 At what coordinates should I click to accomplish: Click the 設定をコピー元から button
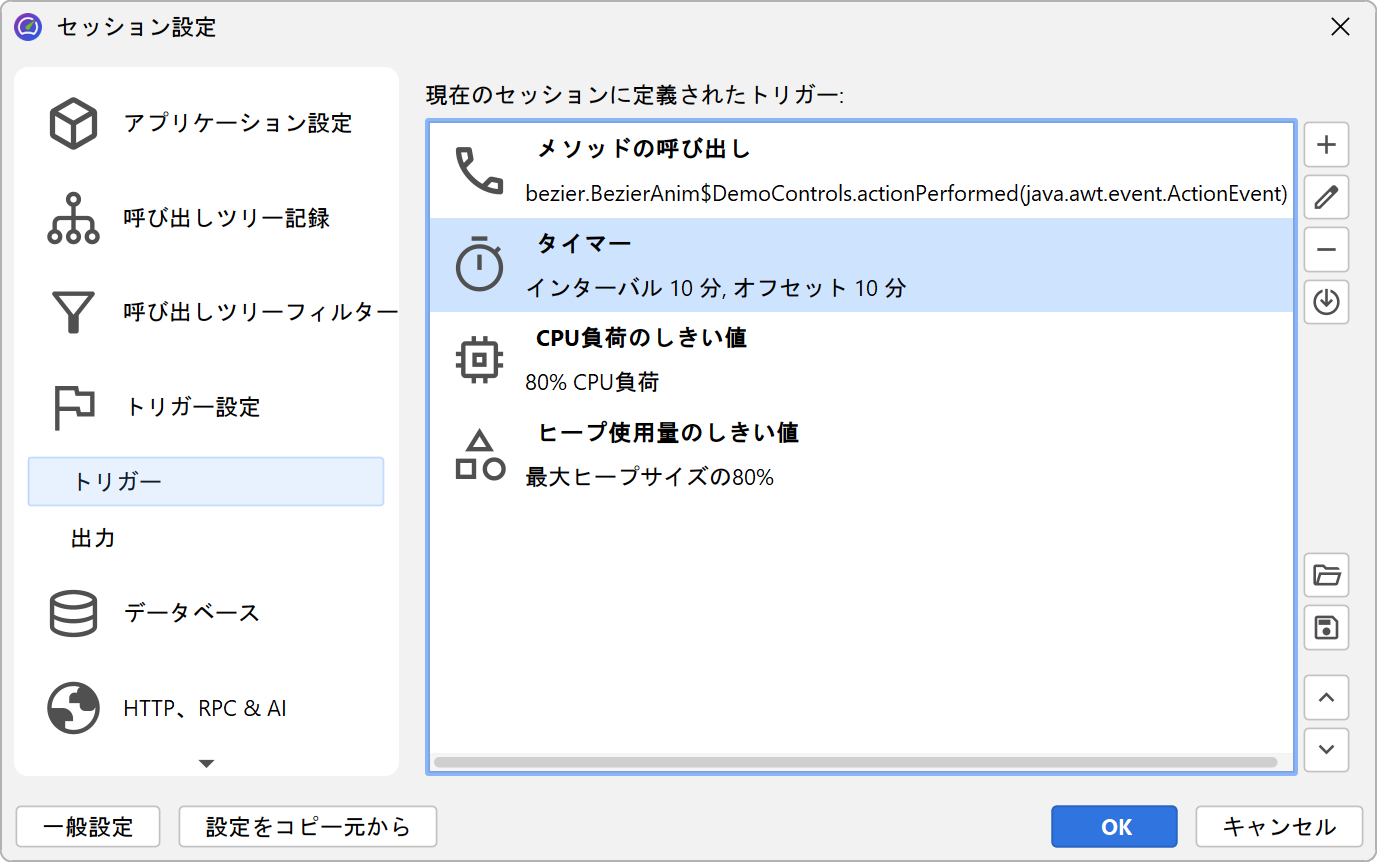pos(308,827)
